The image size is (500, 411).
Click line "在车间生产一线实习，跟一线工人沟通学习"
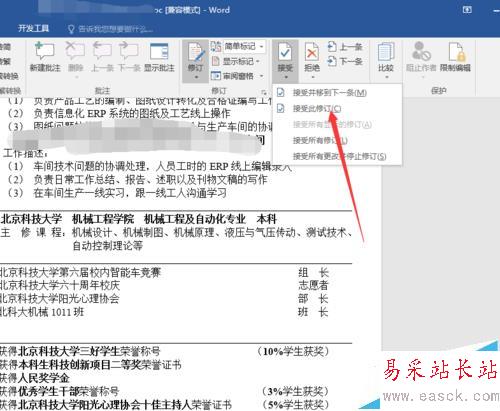coord(130,193)
